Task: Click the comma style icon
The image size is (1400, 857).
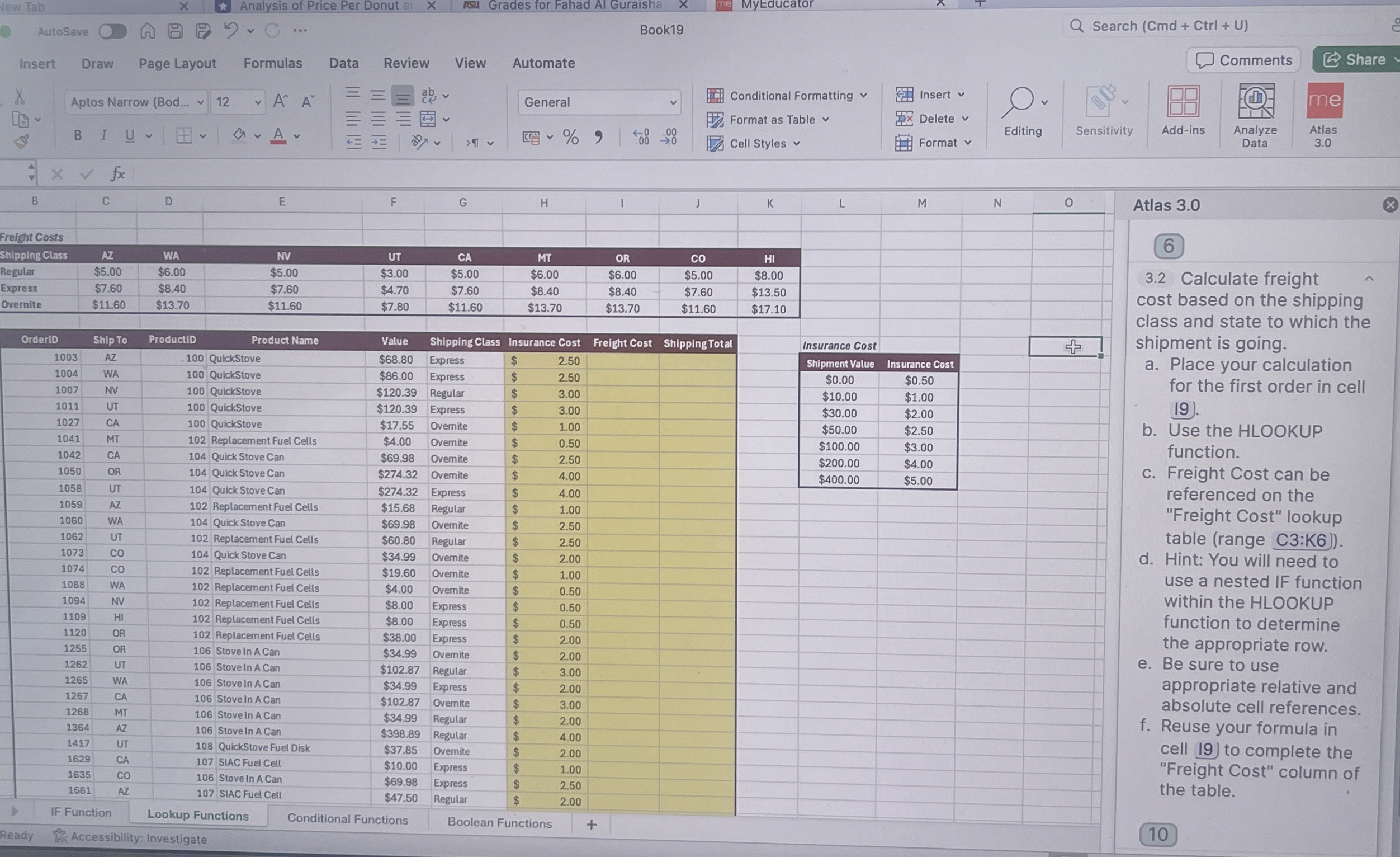Action: pyautogui.click(x=598, y=136)
